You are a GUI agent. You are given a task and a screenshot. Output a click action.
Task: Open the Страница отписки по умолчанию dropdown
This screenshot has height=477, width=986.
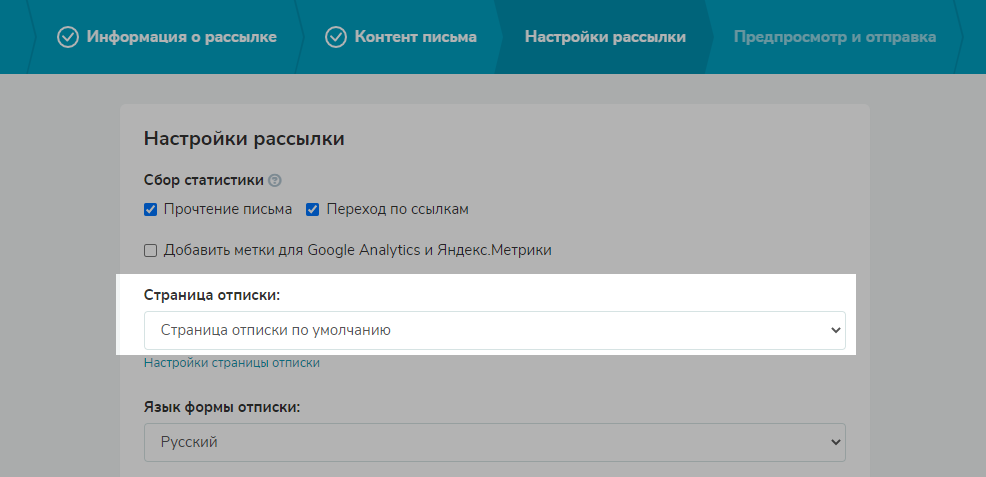click(480, 330)
